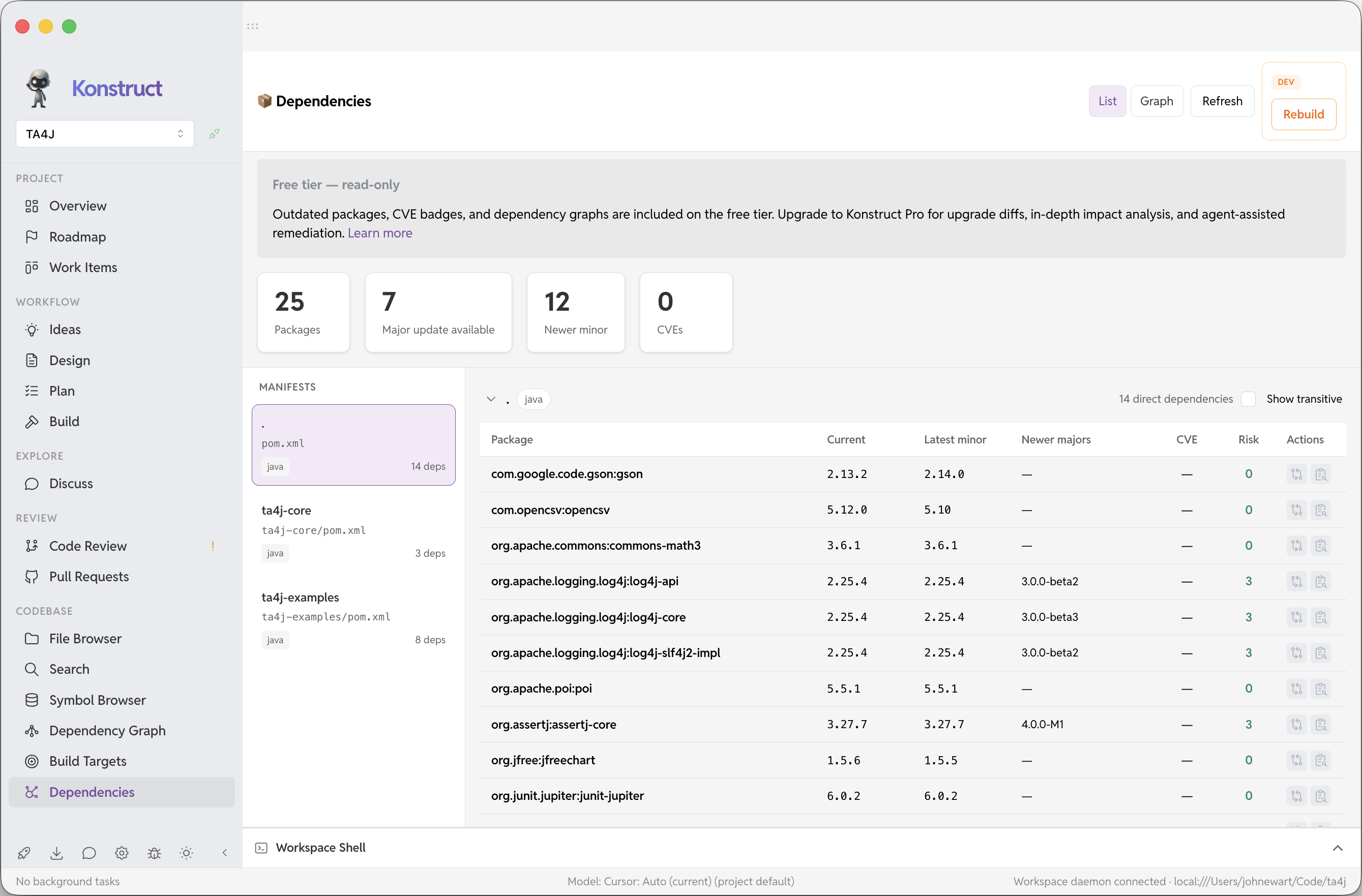This screenshot has width=1362, height=896.
Task: Open settings gear icon in sidebar footer
Action: (122, 853)
